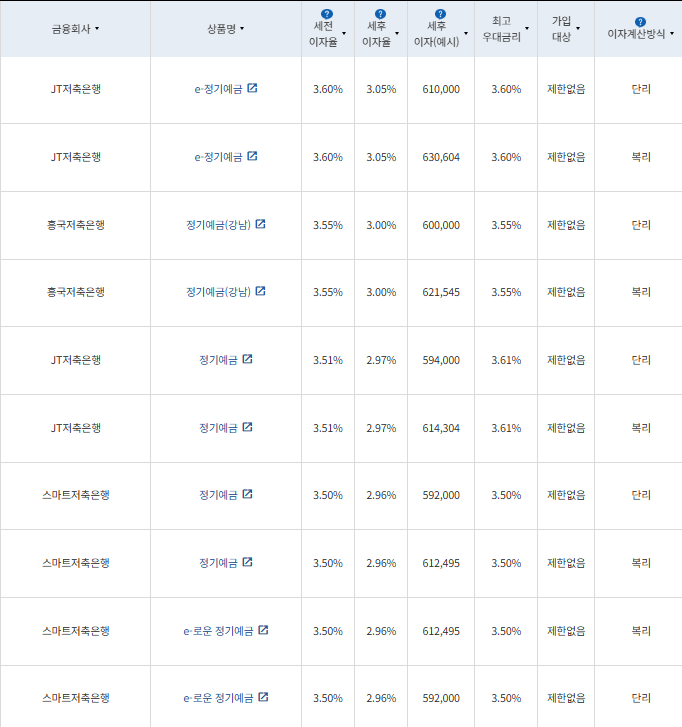
Task: Sort by 세후 이자(예시) column arrow
Action: [466, 33]
